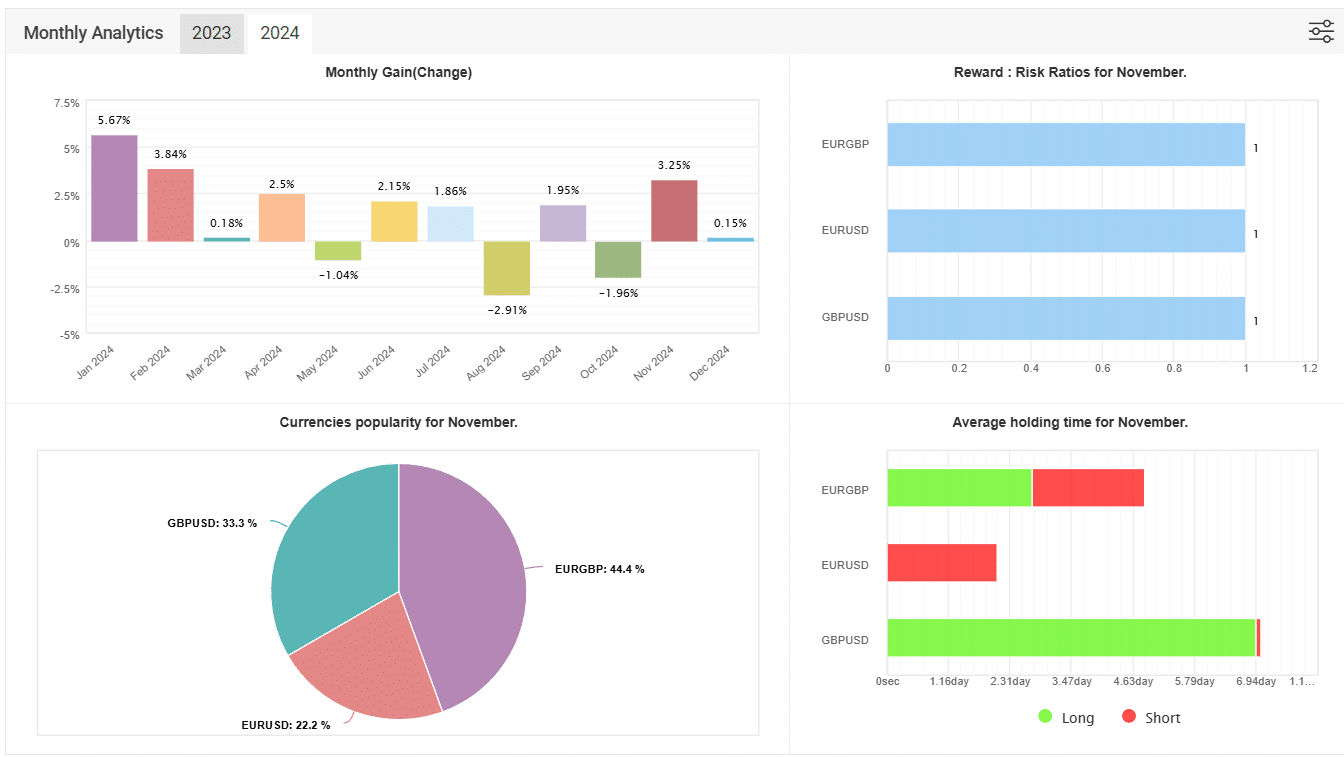Select the 2024 tab
Image resolution: width=1344 pixels, height=757 pixels.
point(280,33)
